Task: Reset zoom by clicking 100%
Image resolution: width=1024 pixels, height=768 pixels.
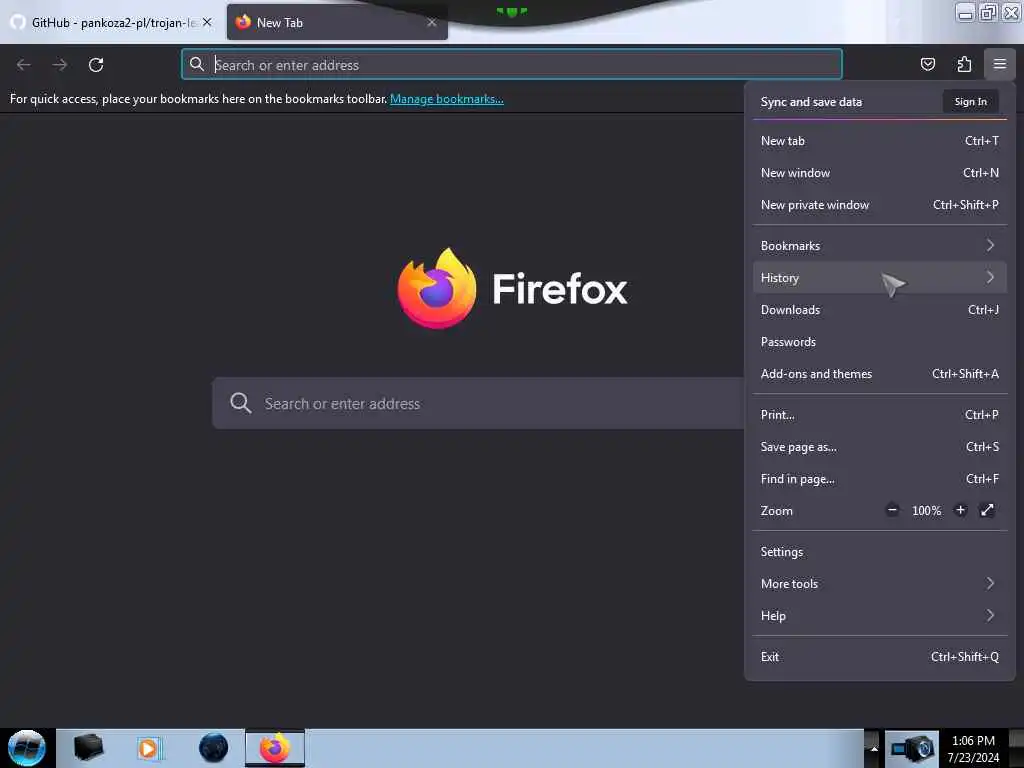Action: pos(926,511)
